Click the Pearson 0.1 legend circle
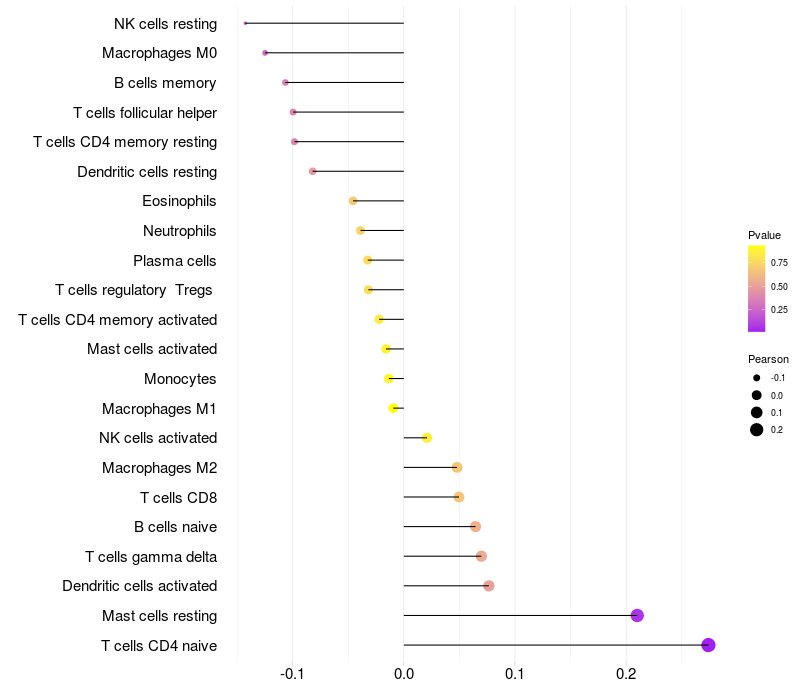Viewport: 800px width, 700px height. (756, 412)
